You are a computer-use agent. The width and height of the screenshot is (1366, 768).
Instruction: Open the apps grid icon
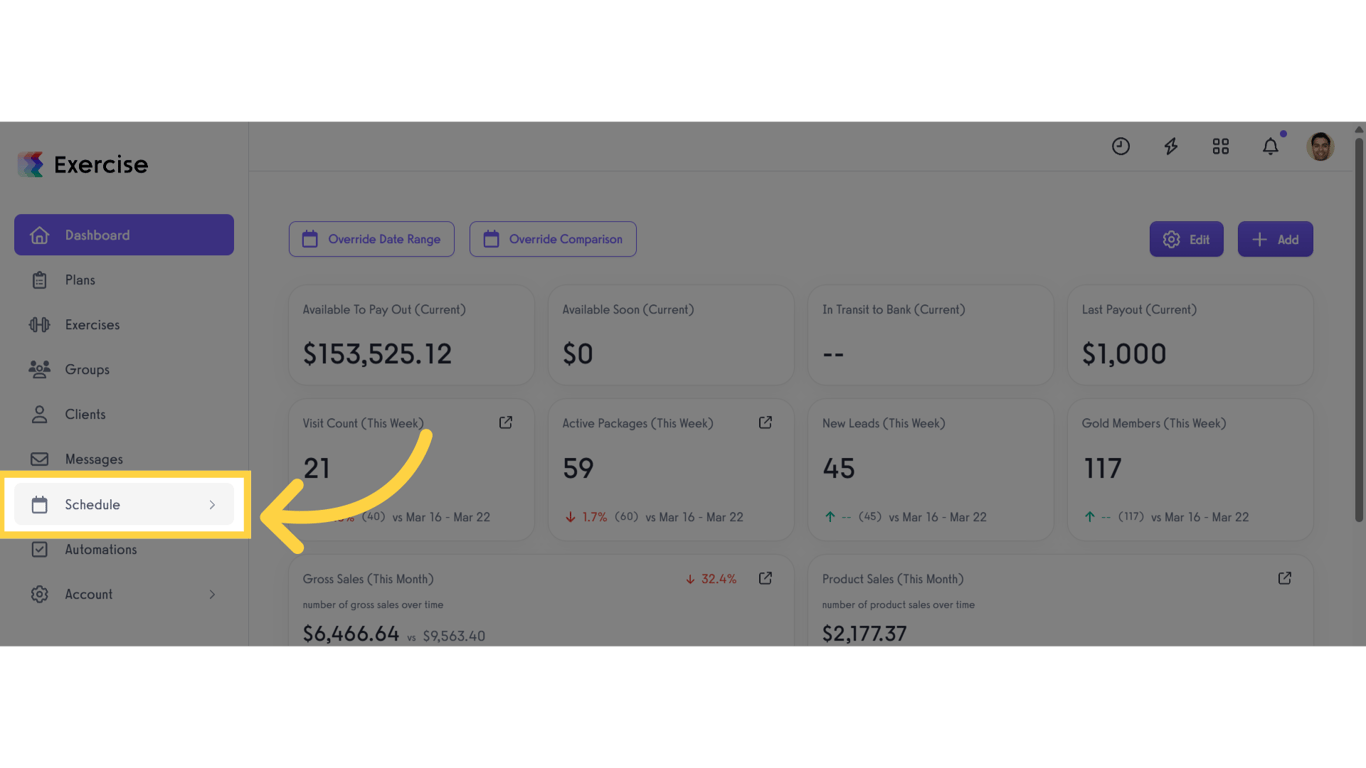click(1221, 146)
